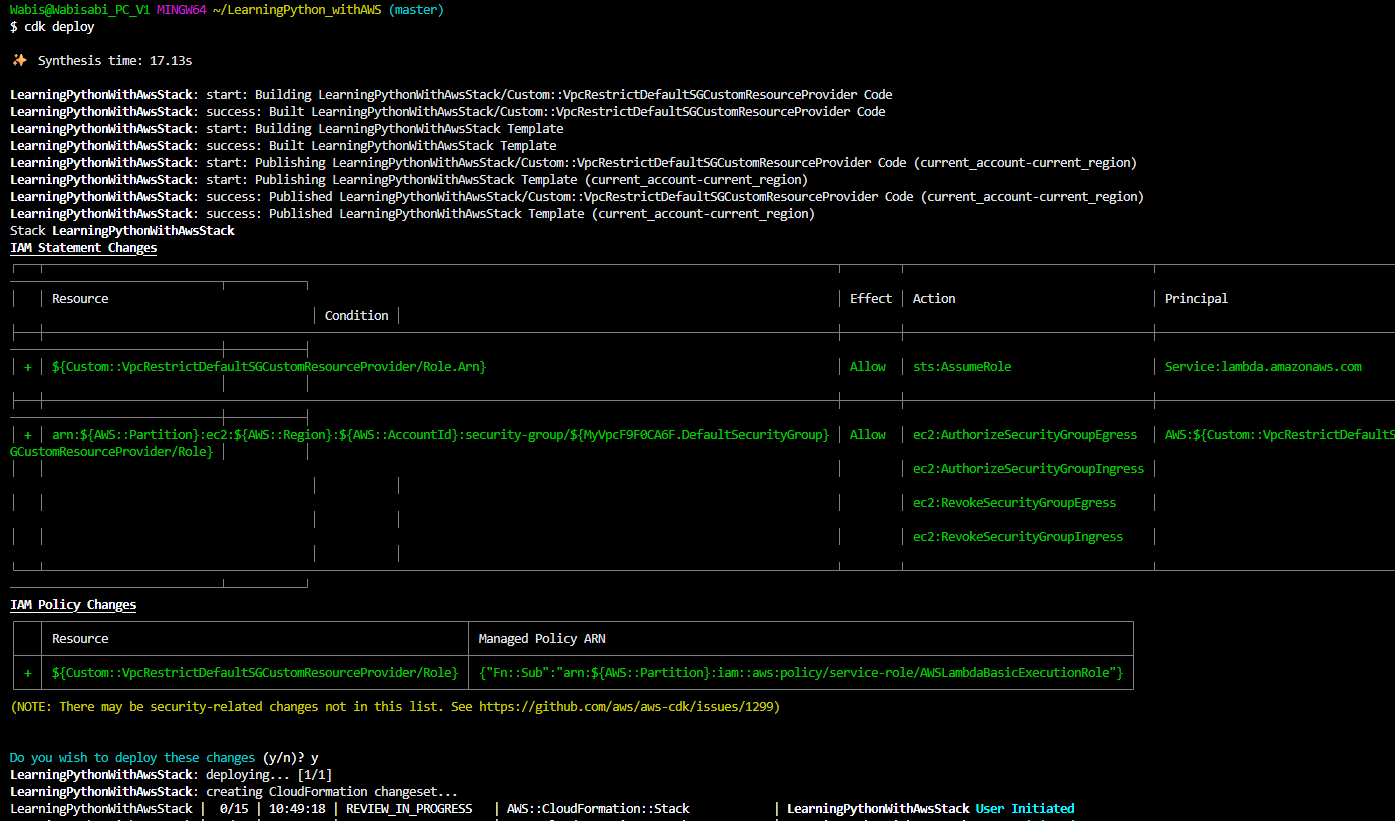1395x821 pixels.
Task: Click the 'Action' column header
Action: [x=934, y=299]
